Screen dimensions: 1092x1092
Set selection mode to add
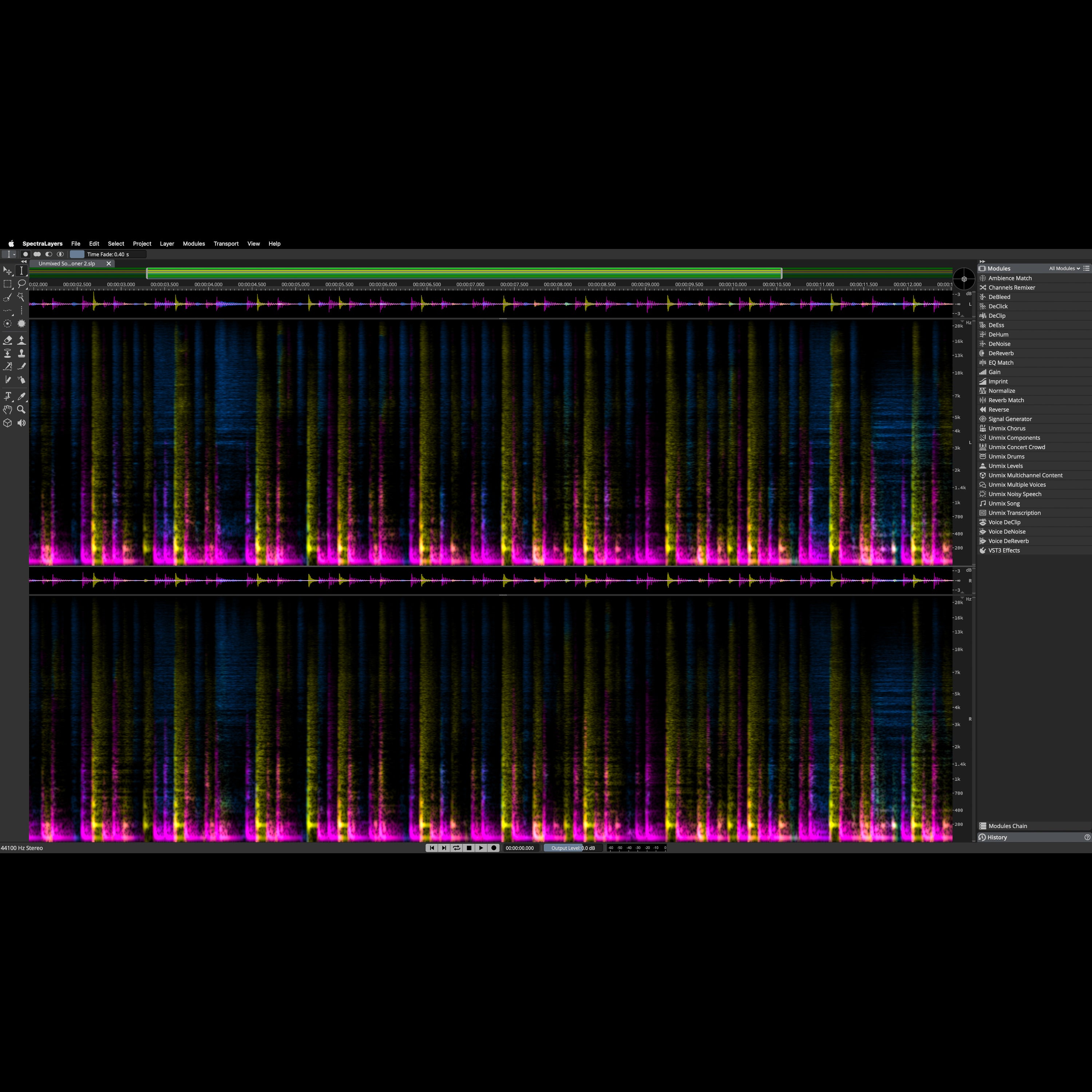pyautogui.click(x=37, y=254)
